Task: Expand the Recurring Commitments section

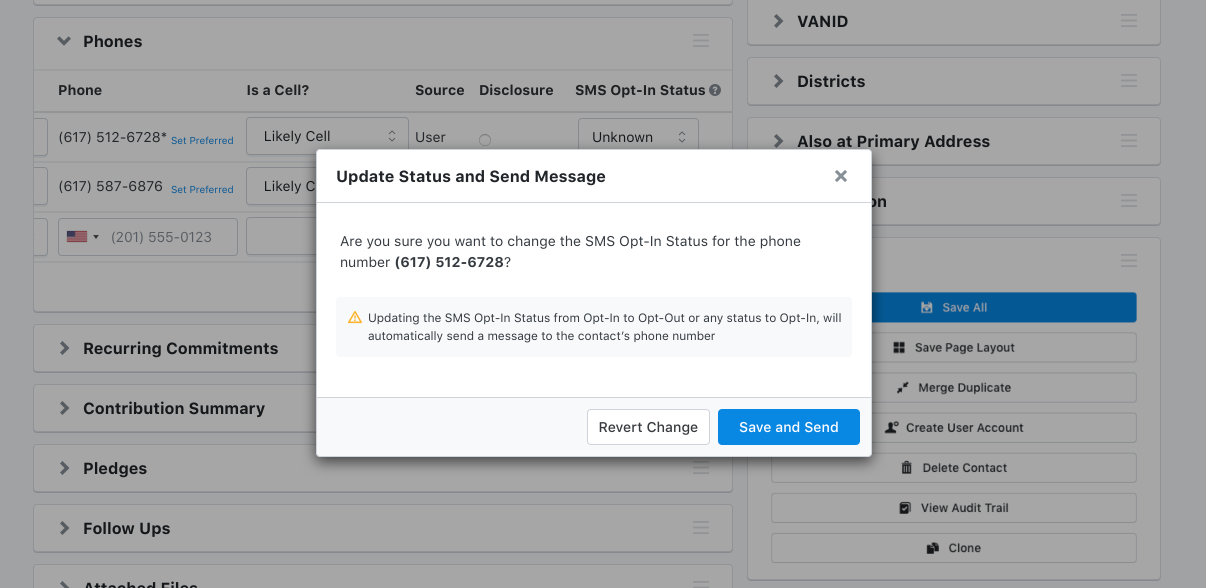Action: pyautogui.click(x=67, y=348)
